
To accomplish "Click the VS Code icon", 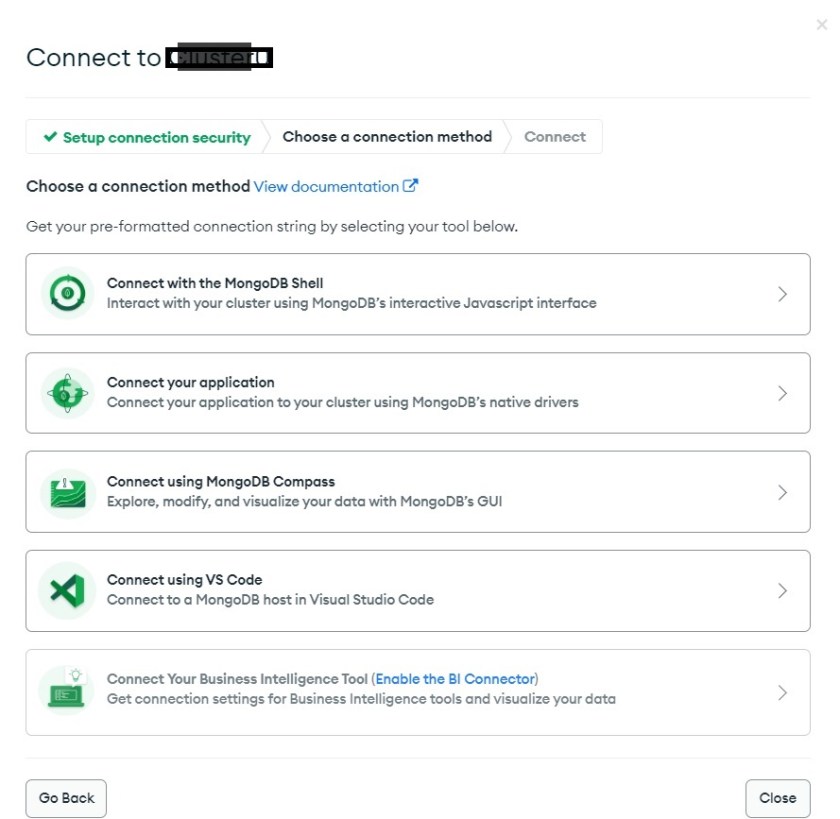I will pos(66,590).
